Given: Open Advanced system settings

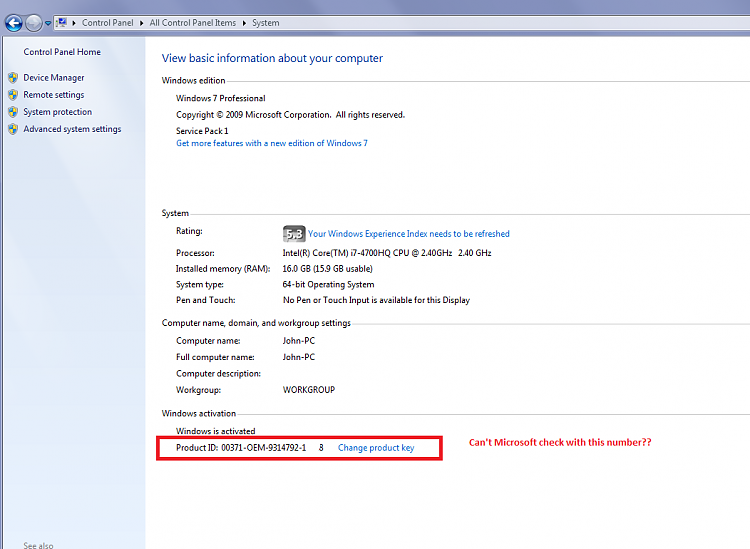Looking at the screenshot, I should click(x=72, y=129).
